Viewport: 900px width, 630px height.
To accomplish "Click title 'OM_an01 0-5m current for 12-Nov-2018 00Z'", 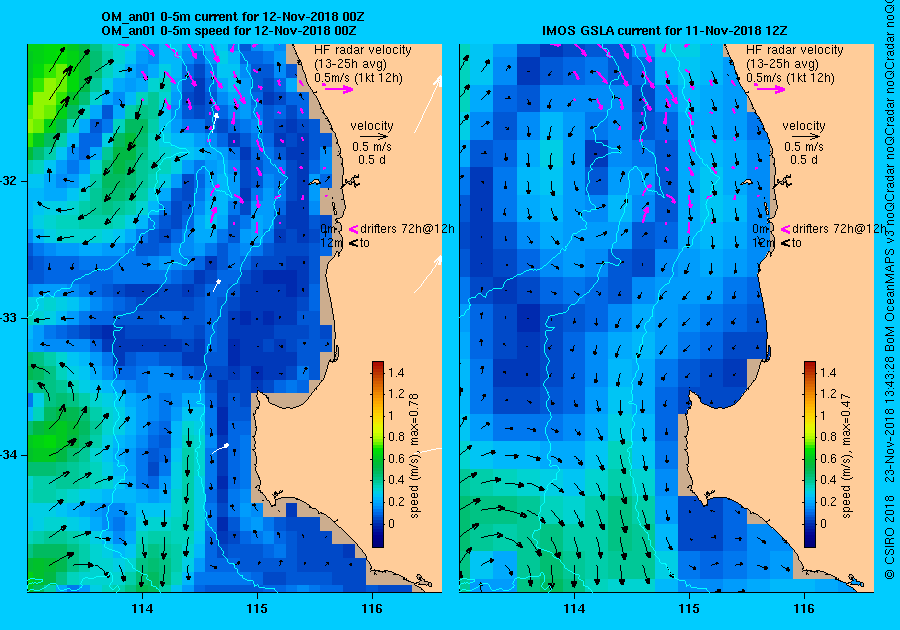I will 232,17.
